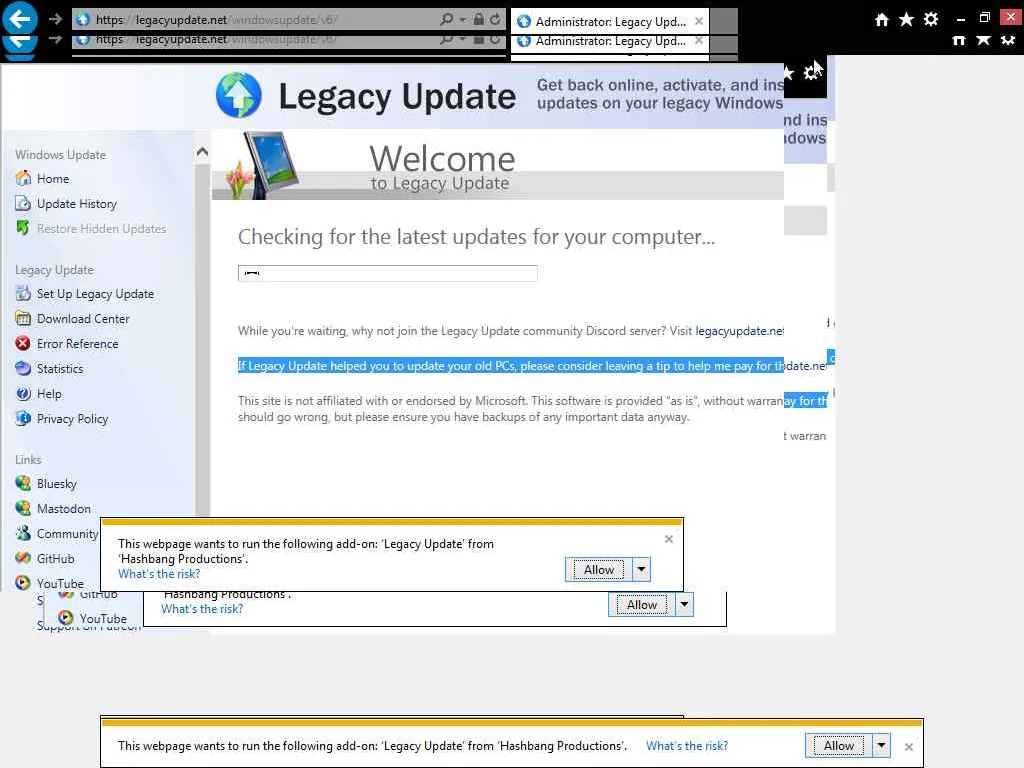Click the Help question mark icon
1024x768 pixels.
(23, 394)
